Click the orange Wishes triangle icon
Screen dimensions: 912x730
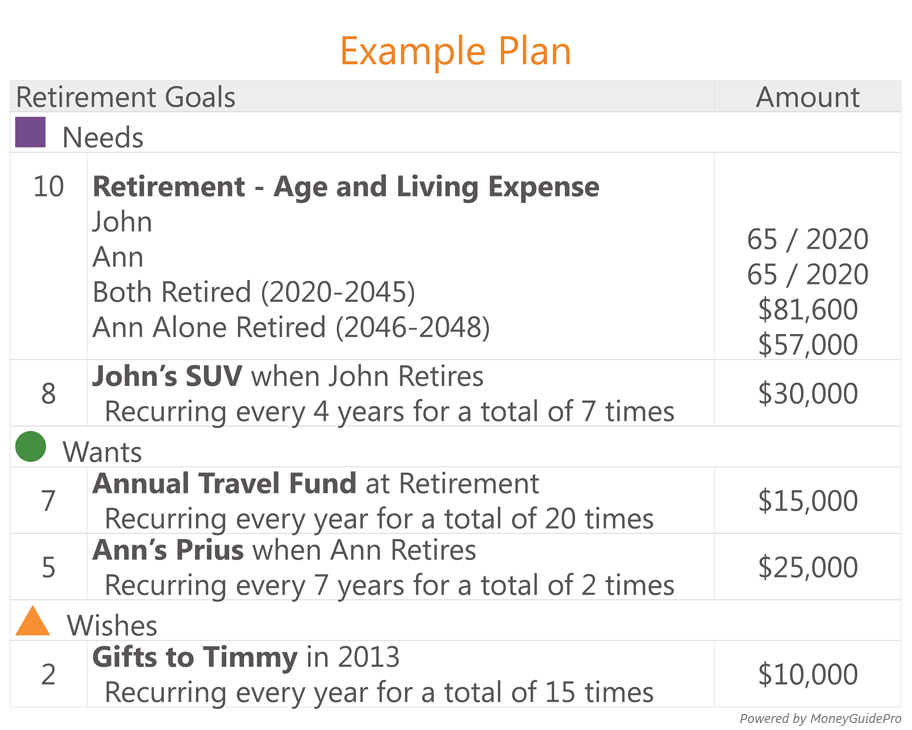[x=33, y=621]
